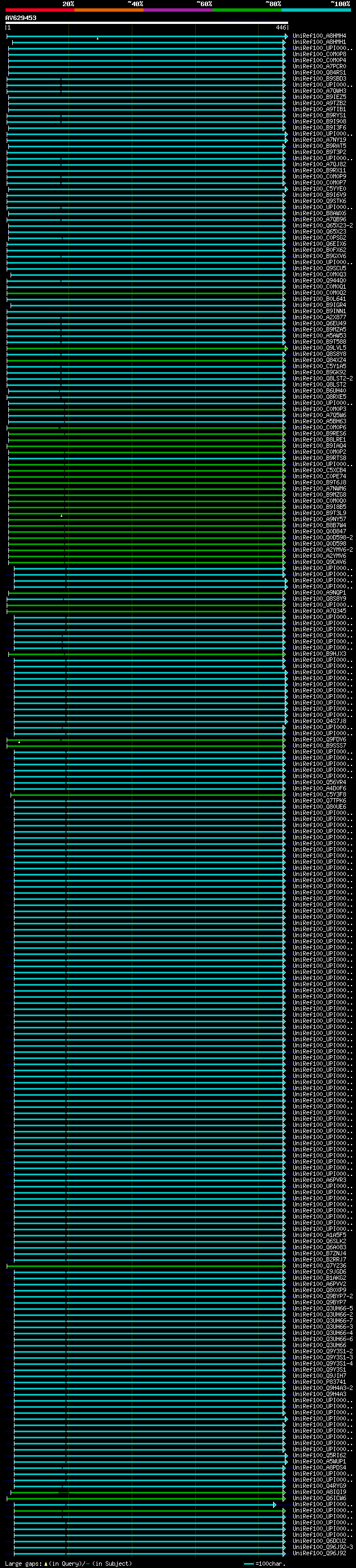This screenshot has height=1568, width=356.
Task: Select the UniRef100_A7NY19 label
Action: pyautogui.click(x=319, y=140)
